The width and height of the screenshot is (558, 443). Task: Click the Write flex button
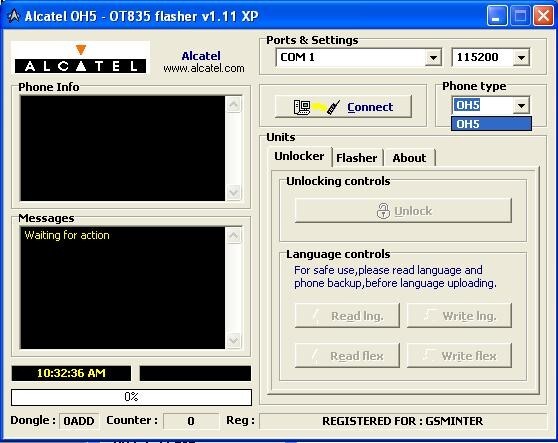[459, 355]
